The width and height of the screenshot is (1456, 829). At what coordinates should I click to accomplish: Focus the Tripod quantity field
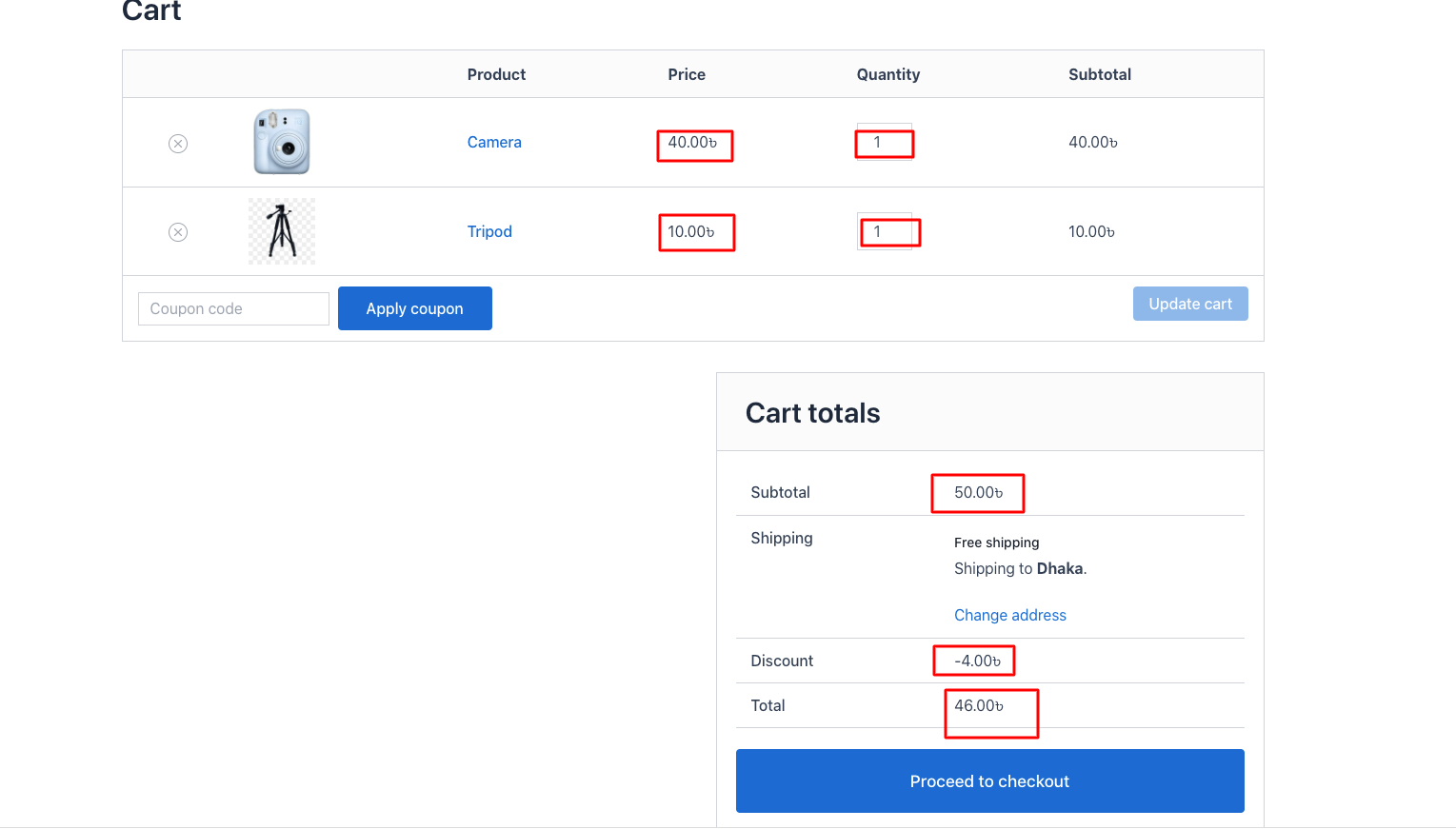tap(885, 231)
